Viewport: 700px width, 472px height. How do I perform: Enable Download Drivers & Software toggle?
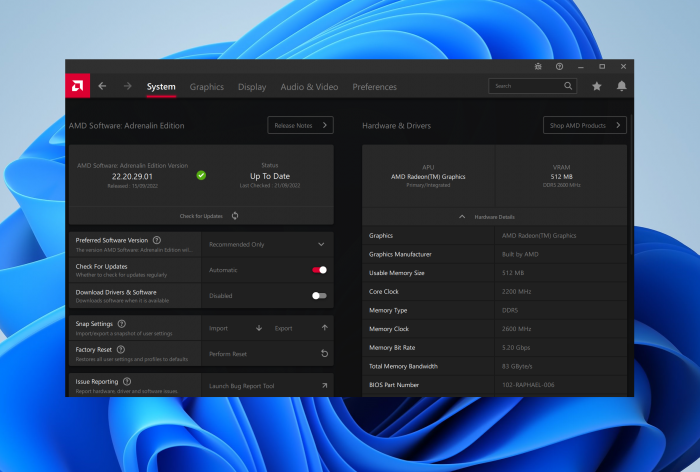pyautogui.click(x=319, y=296)
